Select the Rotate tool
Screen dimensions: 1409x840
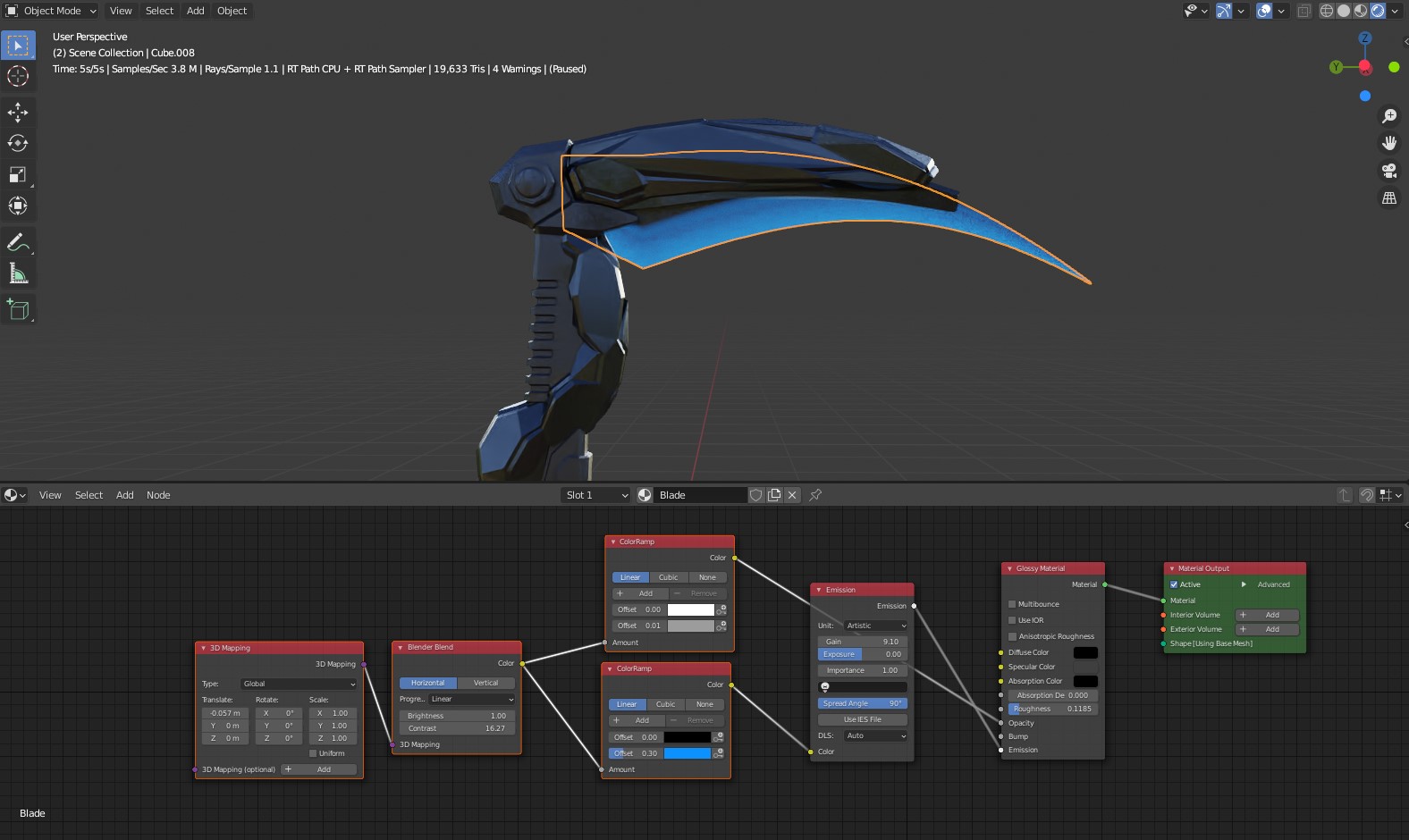click(18, 143)
